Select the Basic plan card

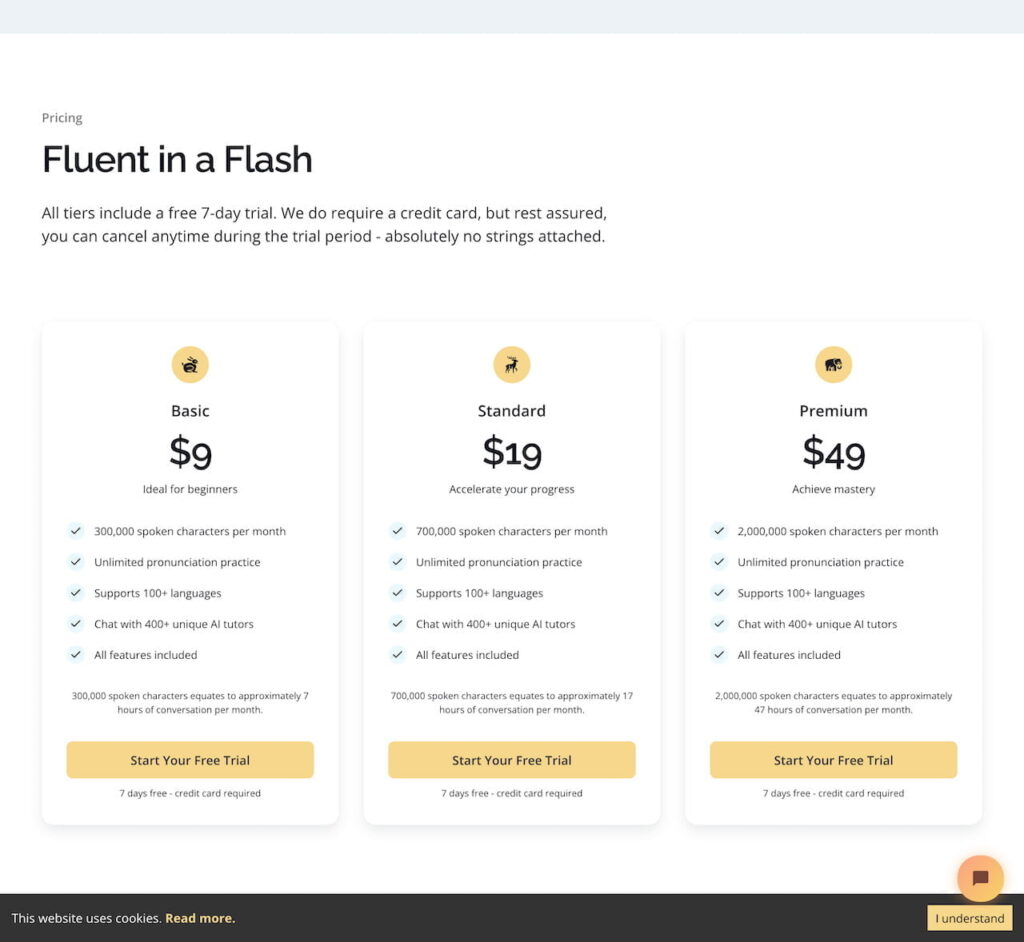(190, 411)
